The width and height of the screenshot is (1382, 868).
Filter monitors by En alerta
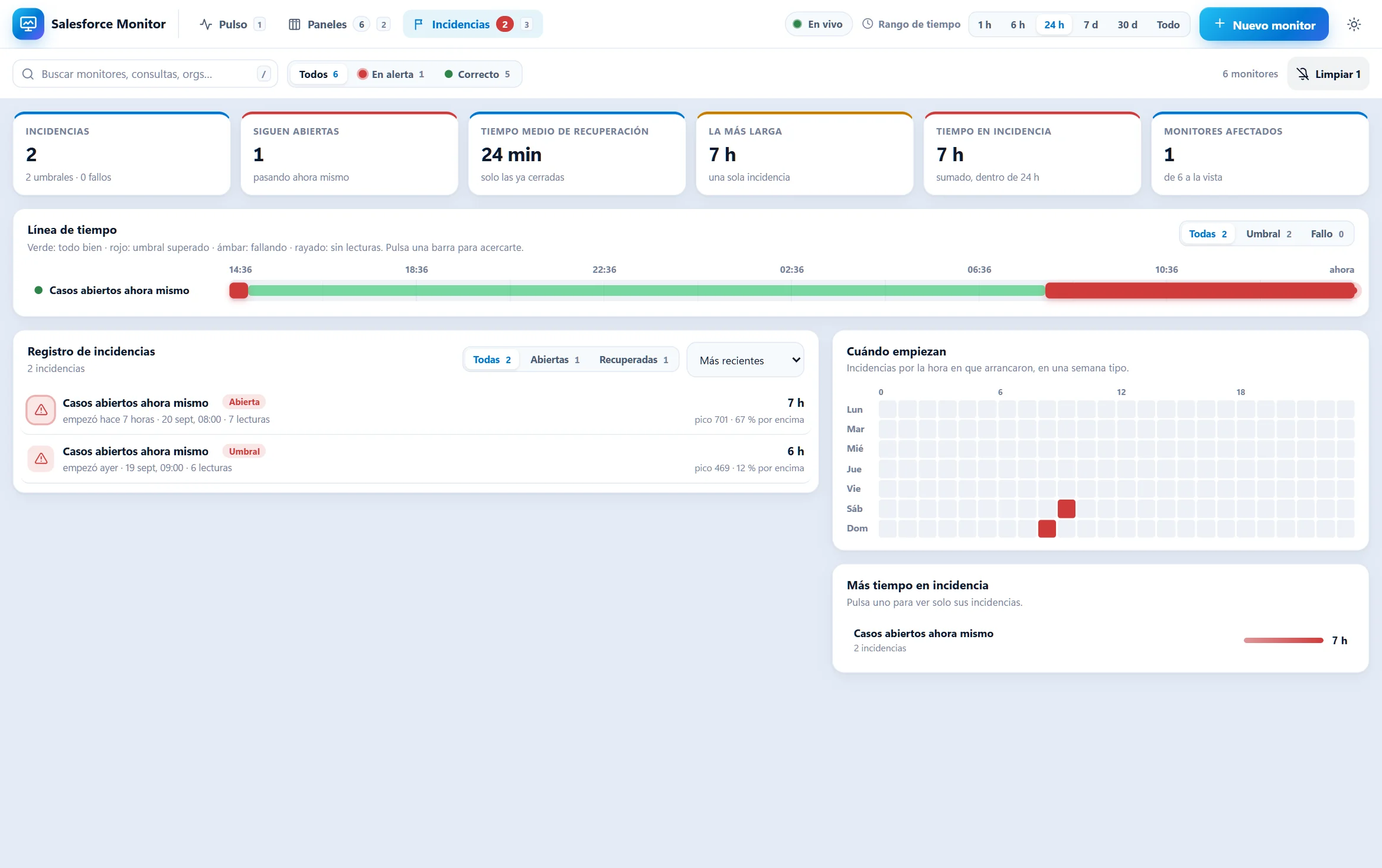[x=390, y=74]
